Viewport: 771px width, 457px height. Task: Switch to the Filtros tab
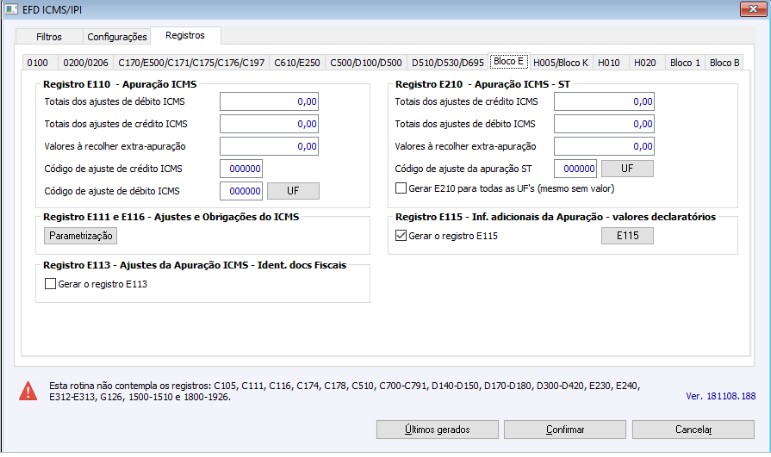(x=49, y=37)
